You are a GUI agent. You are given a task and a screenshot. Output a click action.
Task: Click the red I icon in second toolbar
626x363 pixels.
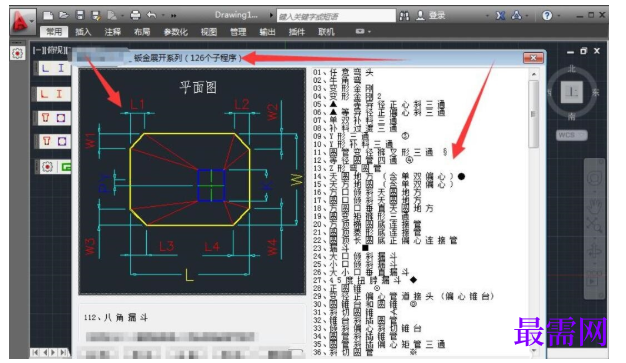click(59, 94)
